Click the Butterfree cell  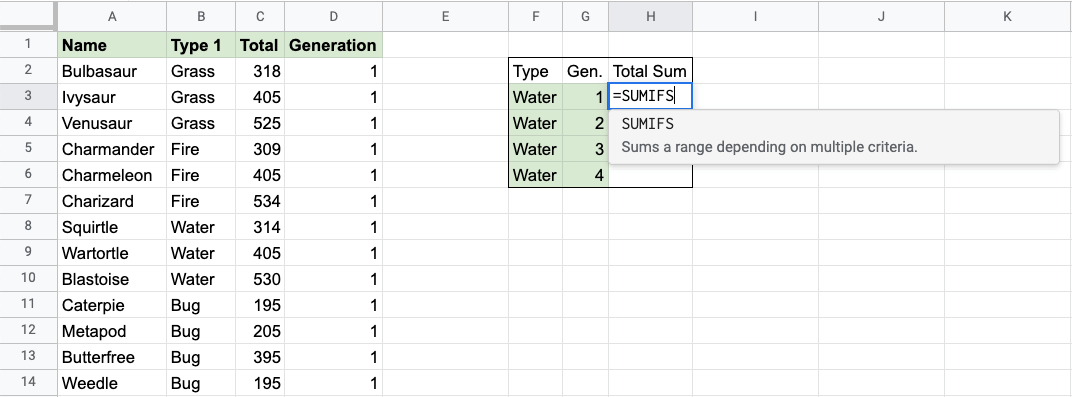pyautogui.click(x=112, y=357)
